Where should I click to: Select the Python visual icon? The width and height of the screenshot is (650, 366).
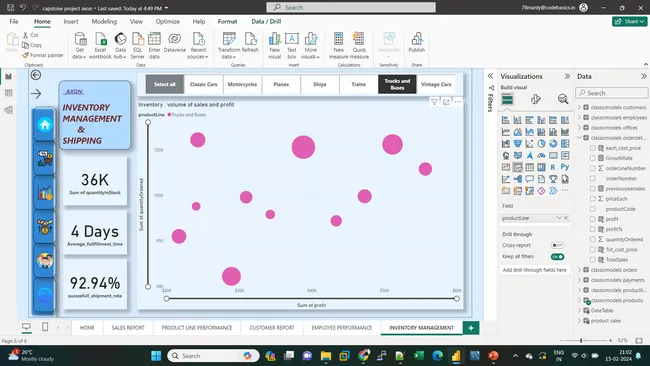click(565, 167)
